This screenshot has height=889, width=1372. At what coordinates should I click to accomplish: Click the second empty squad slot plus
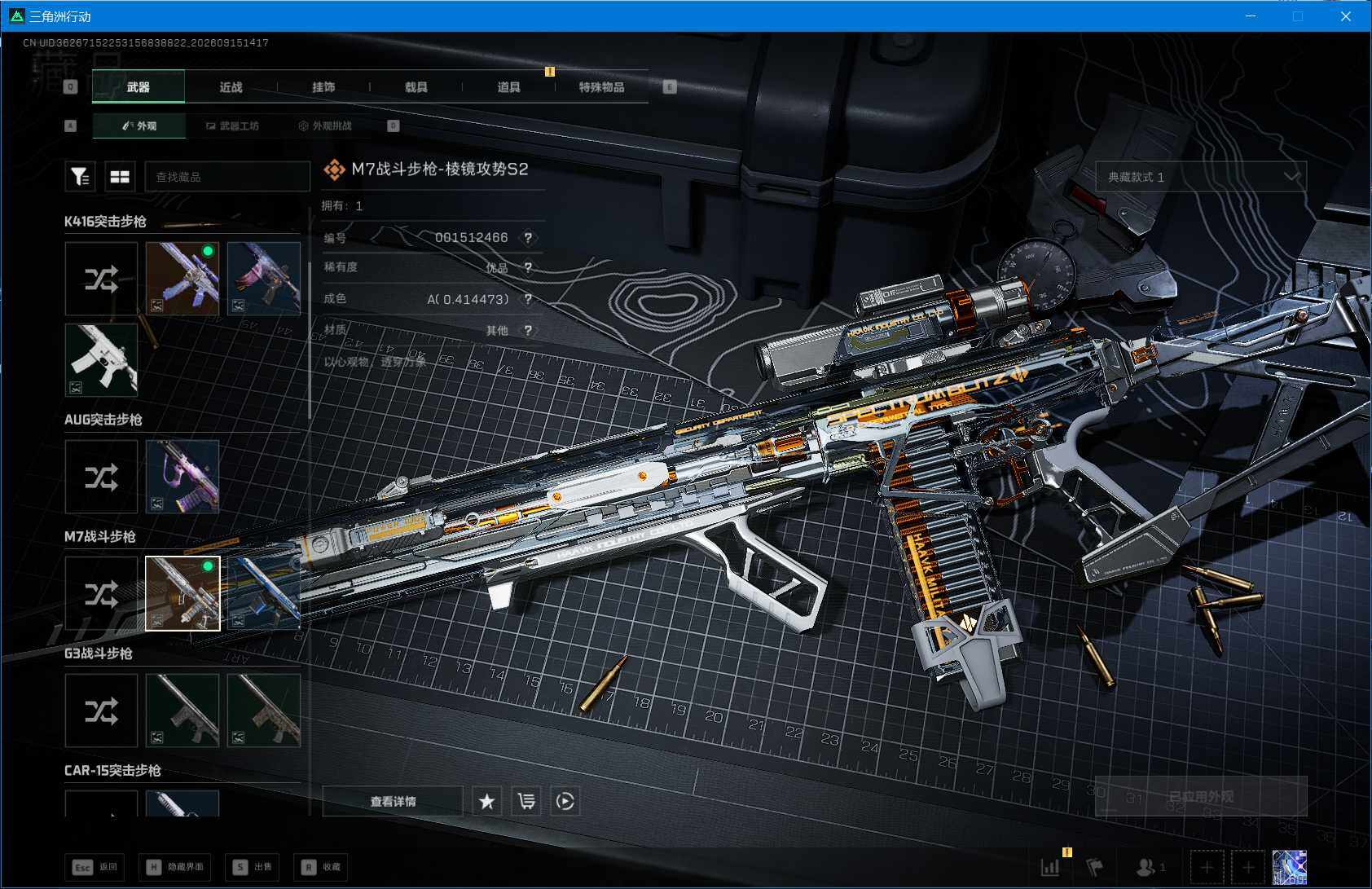[1248, 867]
